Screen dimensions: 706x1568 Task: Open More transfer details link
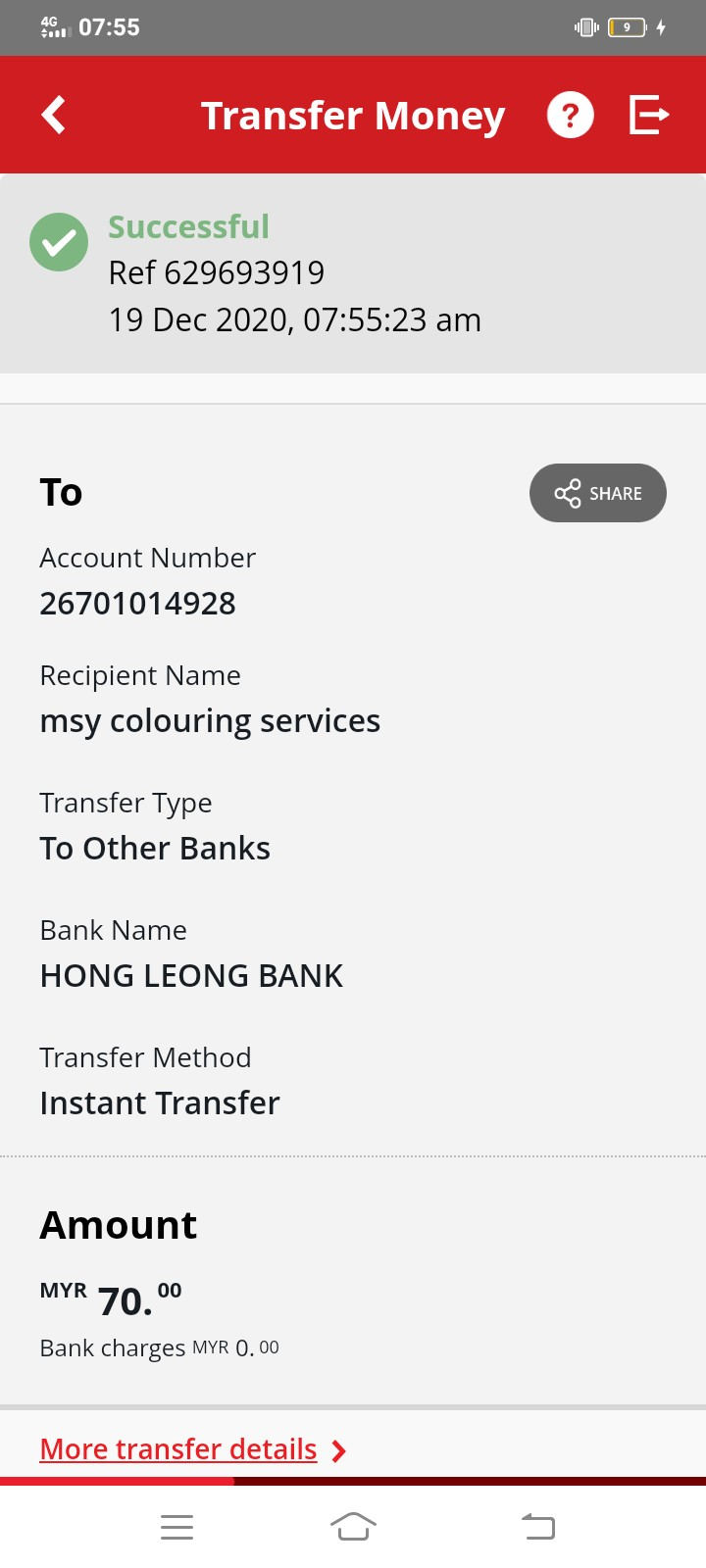(178, 1449)
